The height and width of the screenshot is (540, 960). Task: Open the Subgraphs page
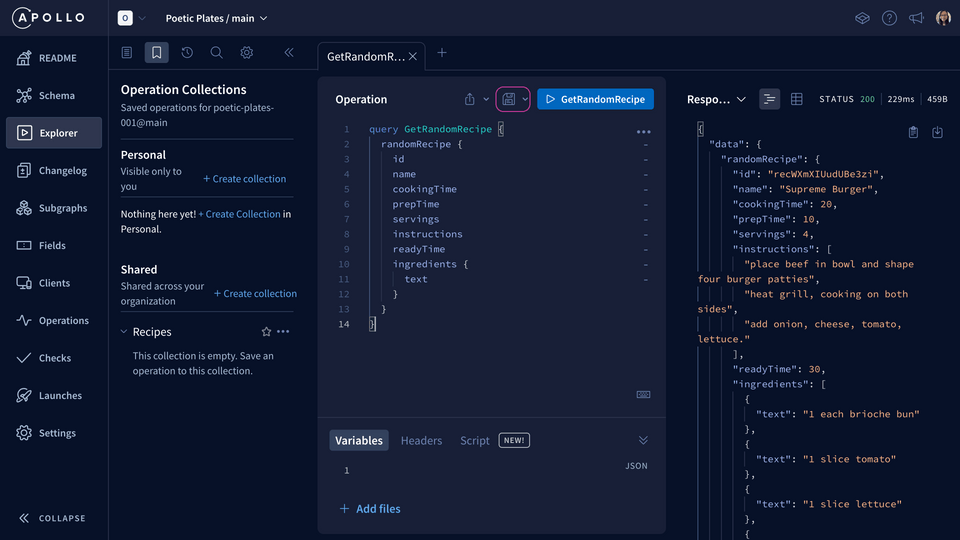pos(54,208)
